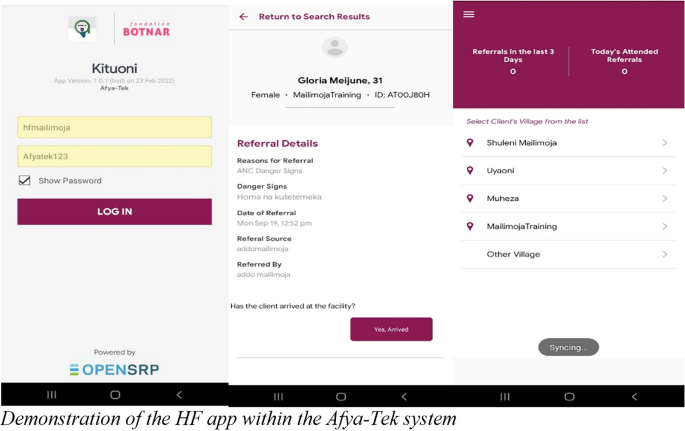Expand MailimojaTraining chevron arrow

pyautogui.click(x=665, y=227)
